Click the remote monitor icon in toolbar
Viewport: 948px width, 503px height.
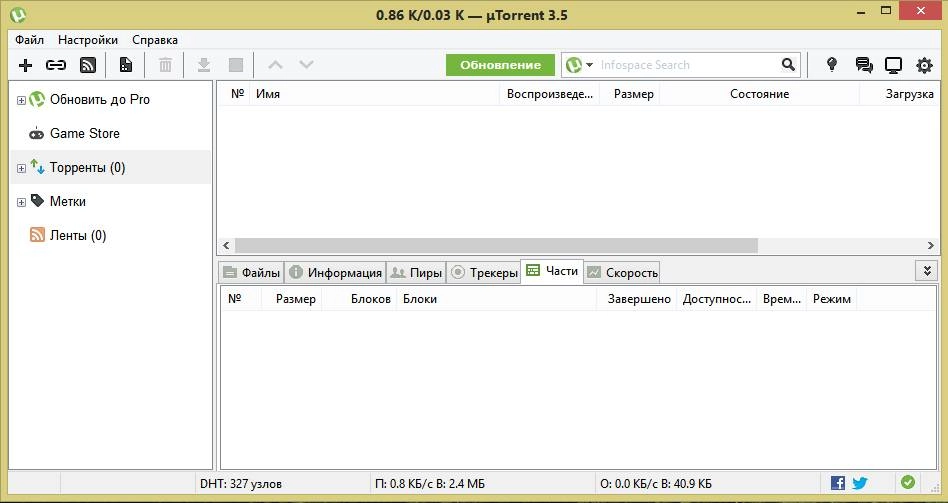[x=894, y=65]
